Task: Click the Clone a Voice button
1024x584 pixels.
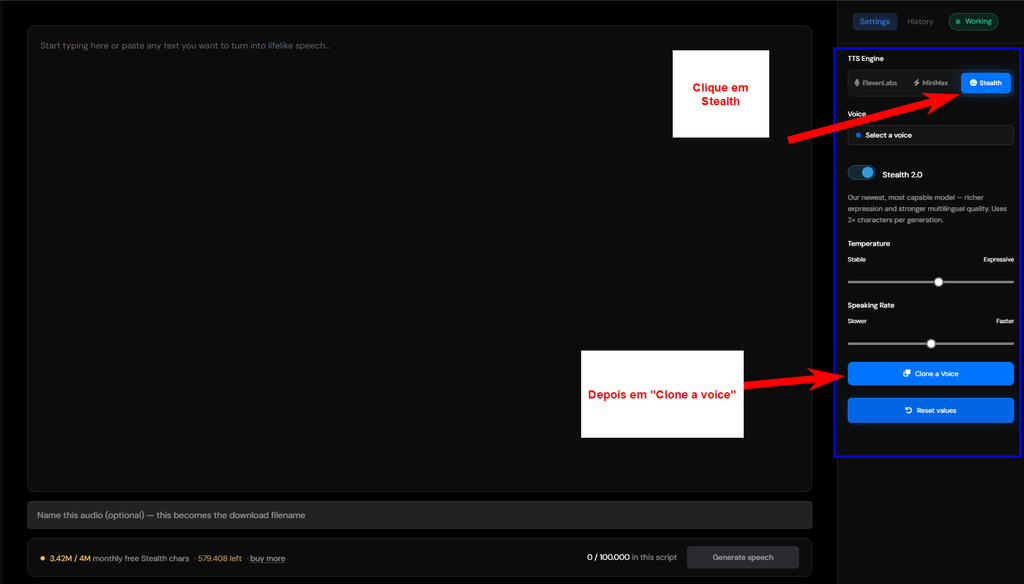Action: point(931,374)
